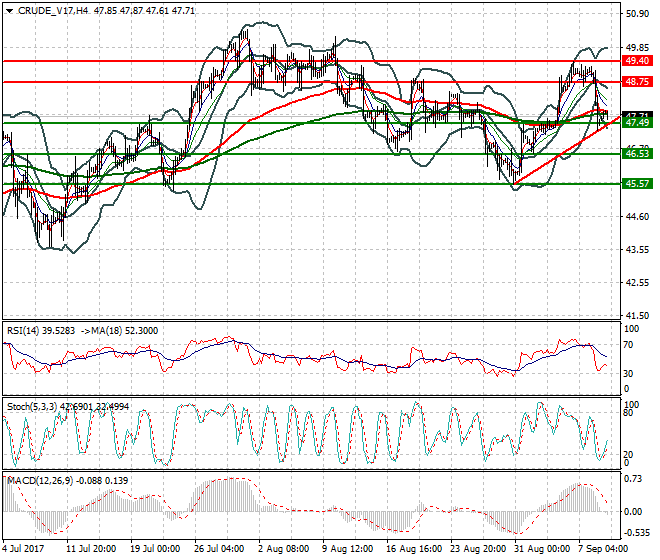Select the Stoch(5,3,3) indicator label
Screen dimensions: 660x560
point(33,407)
